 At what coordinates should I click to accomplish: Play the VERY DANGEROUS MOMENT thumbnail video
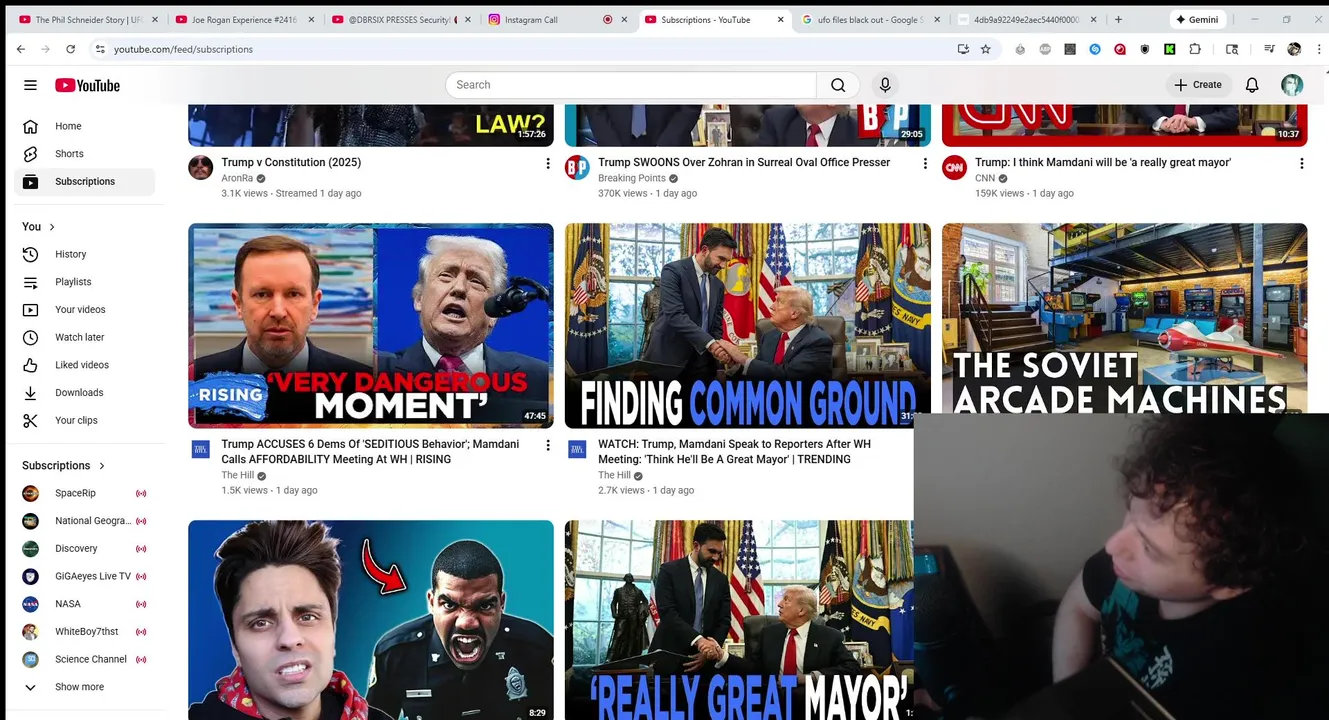pos(371,325)
